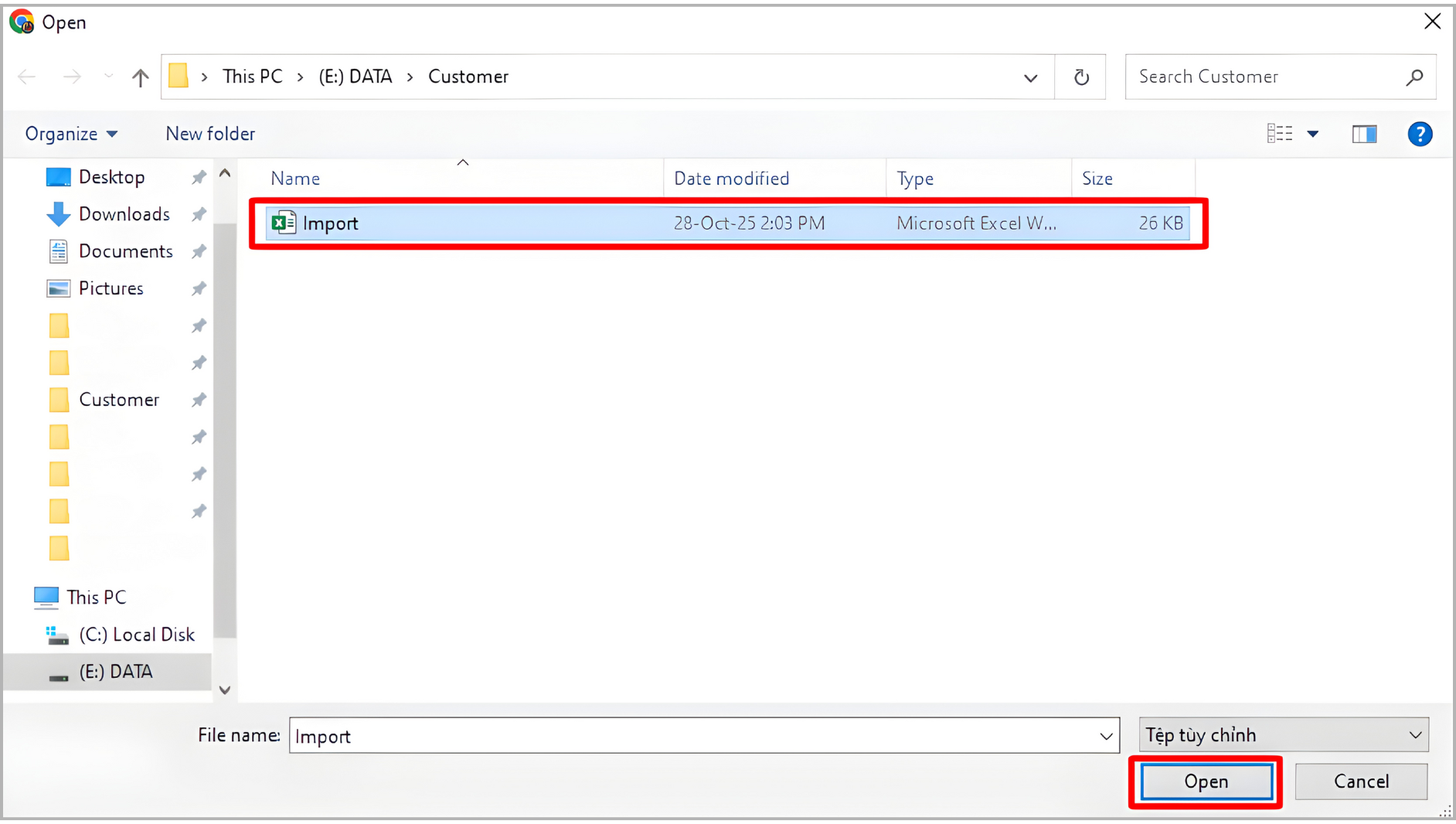This screenshot has height=824, width=1456.
Task: Select the Import Excel file icon
Action: (284, 223)
